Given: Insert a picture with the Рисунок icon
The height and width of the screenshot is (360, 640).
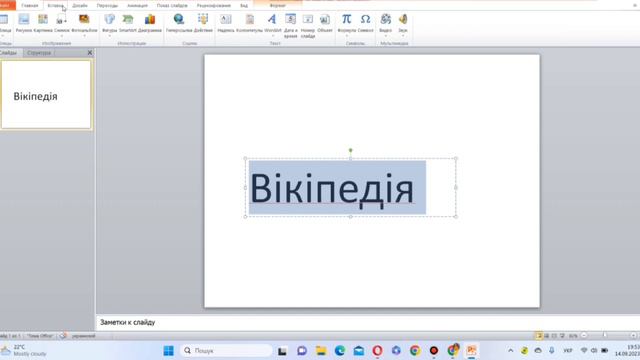Looking at the screenshot, I should tap(24, 23).
